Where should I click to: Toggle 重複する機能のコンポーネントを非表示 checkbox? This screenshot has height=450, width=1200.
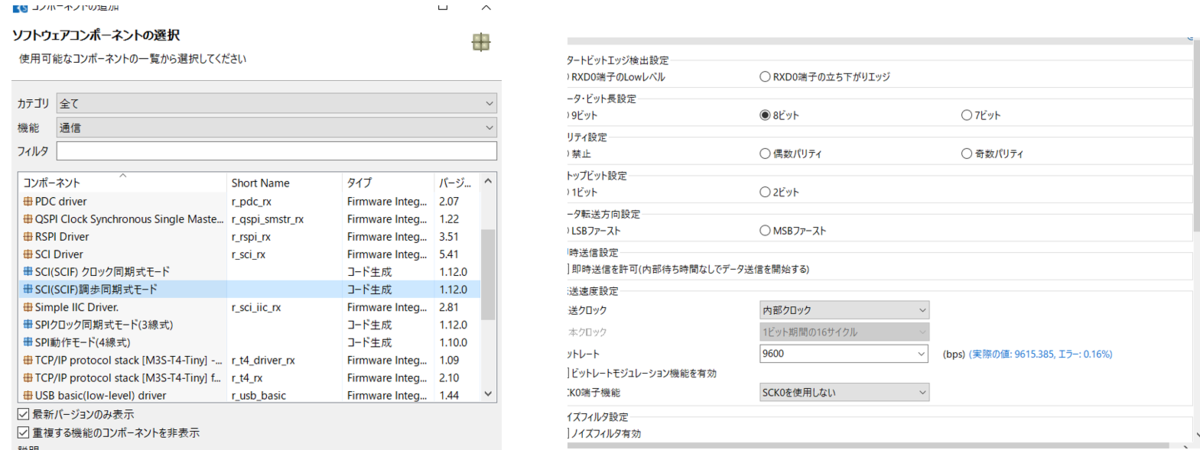[x=23, y=433]
